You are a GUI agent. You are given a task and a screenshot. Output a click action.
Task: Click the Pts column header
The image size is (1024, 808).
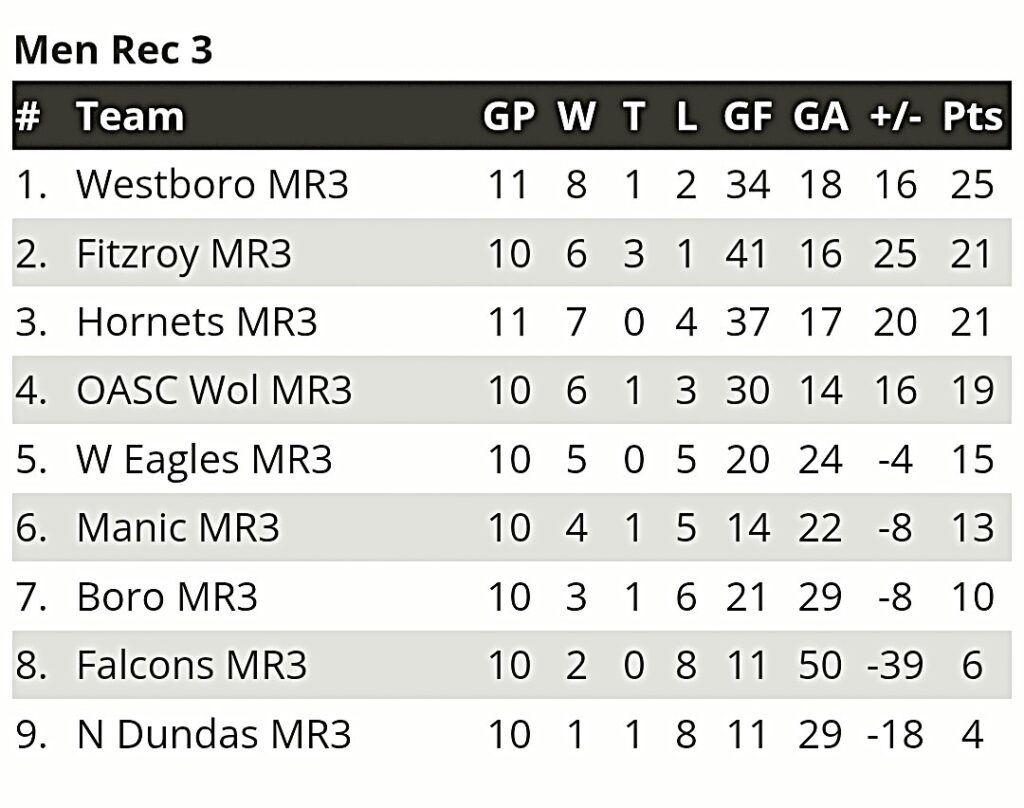click(x=972, y=117)
